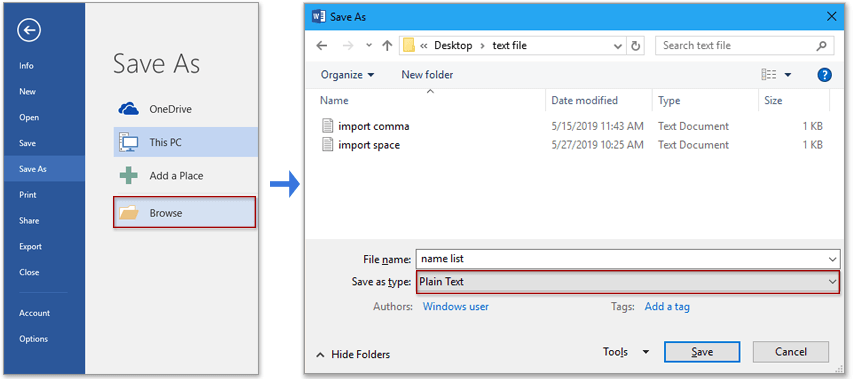This screenshot has height=379, width=853.
Task: Open the Save as type dropdown
Action: click(x=627, y=282)
